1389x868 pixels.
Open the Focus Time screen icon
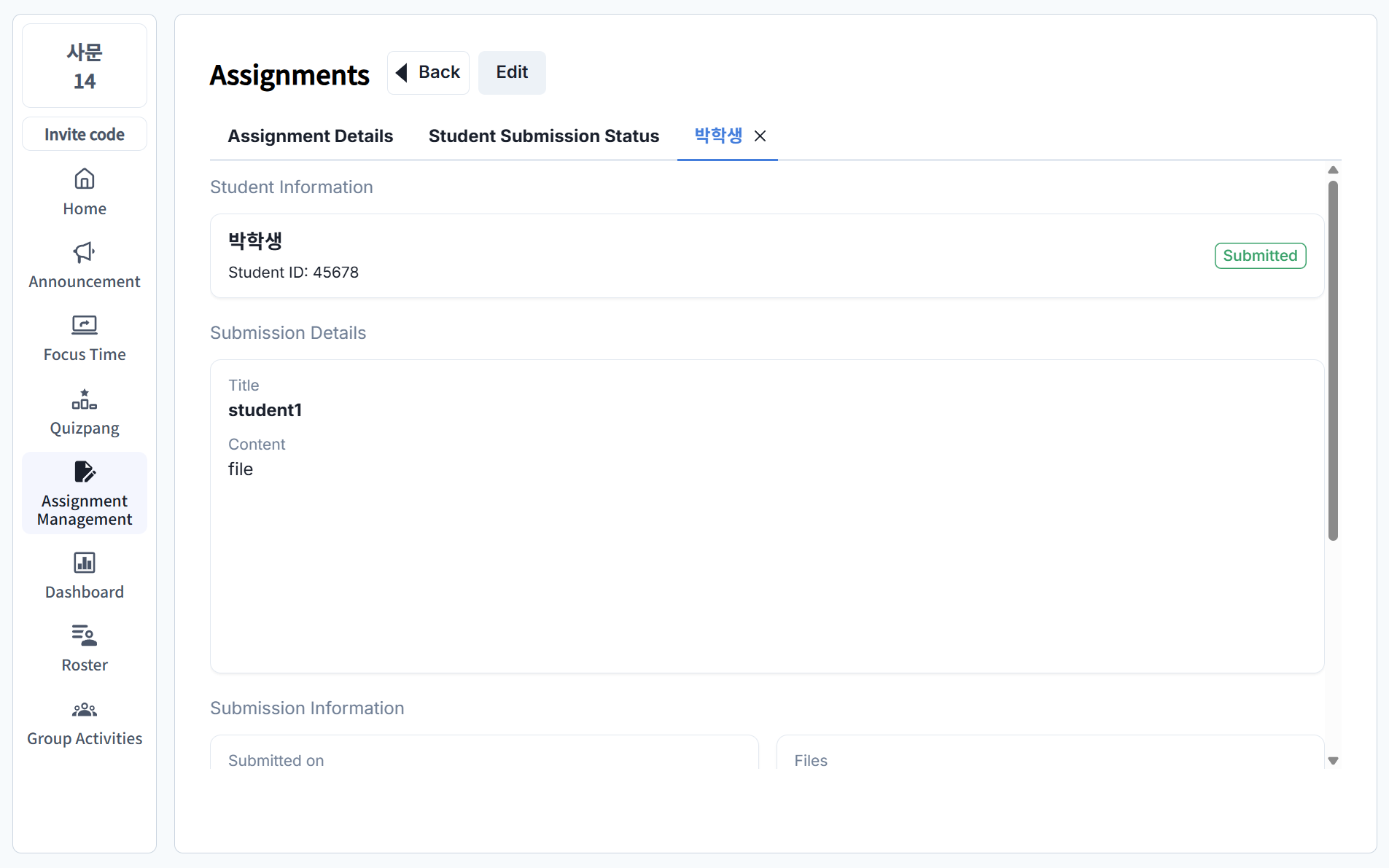pyautogui.click(x=85, y=325)
